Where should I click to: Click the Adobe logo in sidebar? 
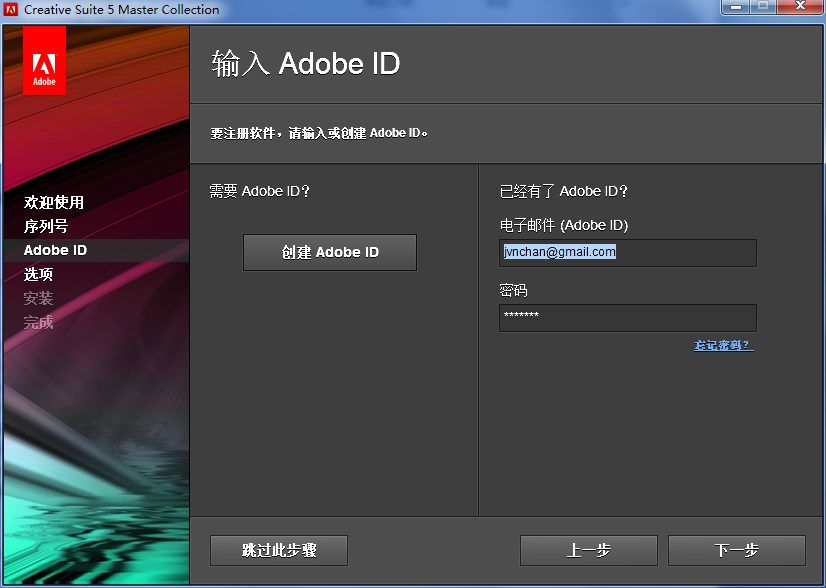tap(44, 61)
